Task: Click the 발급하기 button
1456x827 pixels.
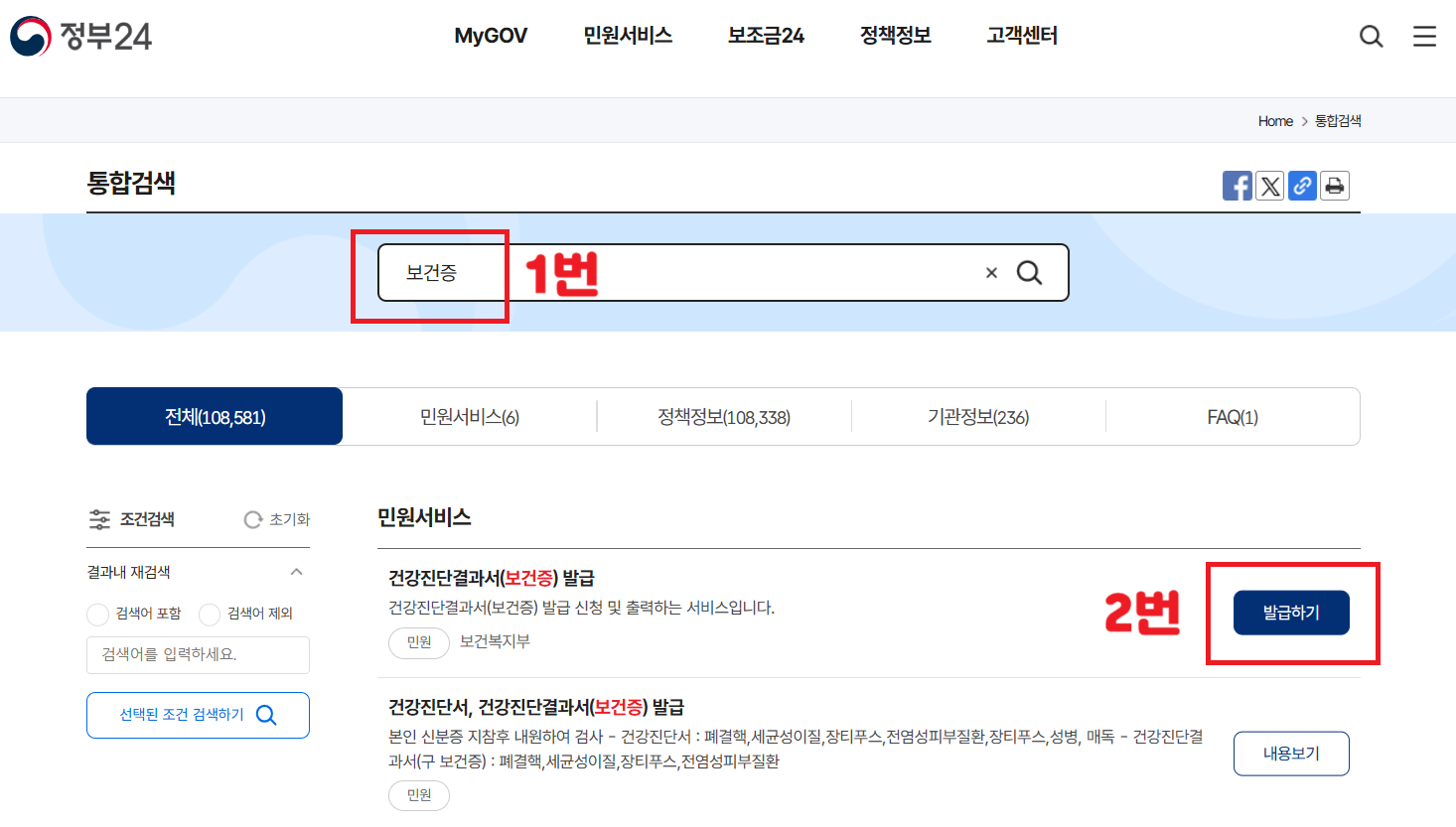Action: pos(1290,614)
